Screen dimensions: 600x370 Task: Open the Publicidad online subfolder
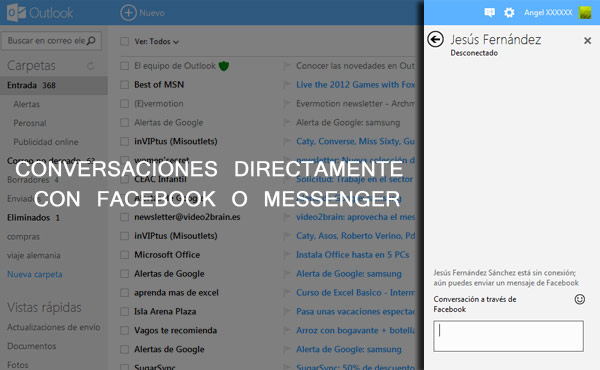(46, 142)
